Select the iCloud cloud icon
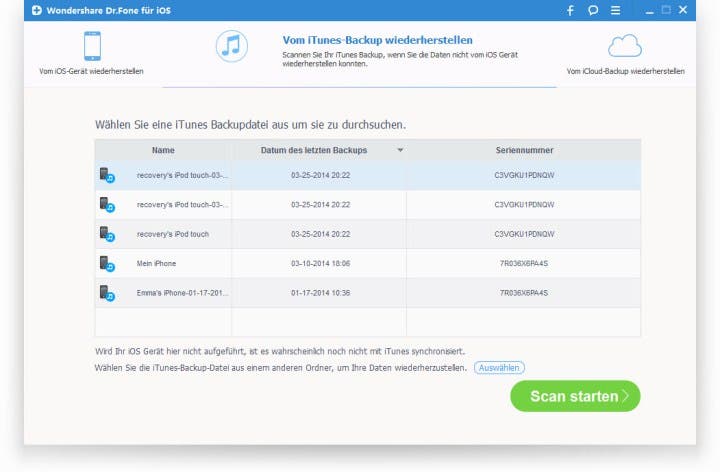 point(624,45)
